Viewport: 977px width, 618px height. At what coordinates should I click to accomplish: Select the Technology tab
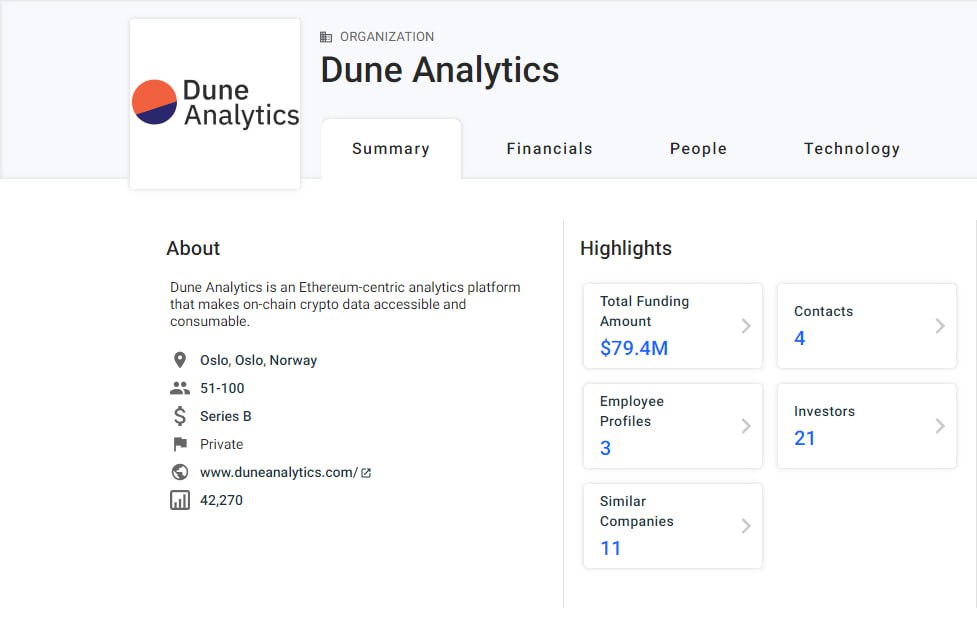coord(851,148)
